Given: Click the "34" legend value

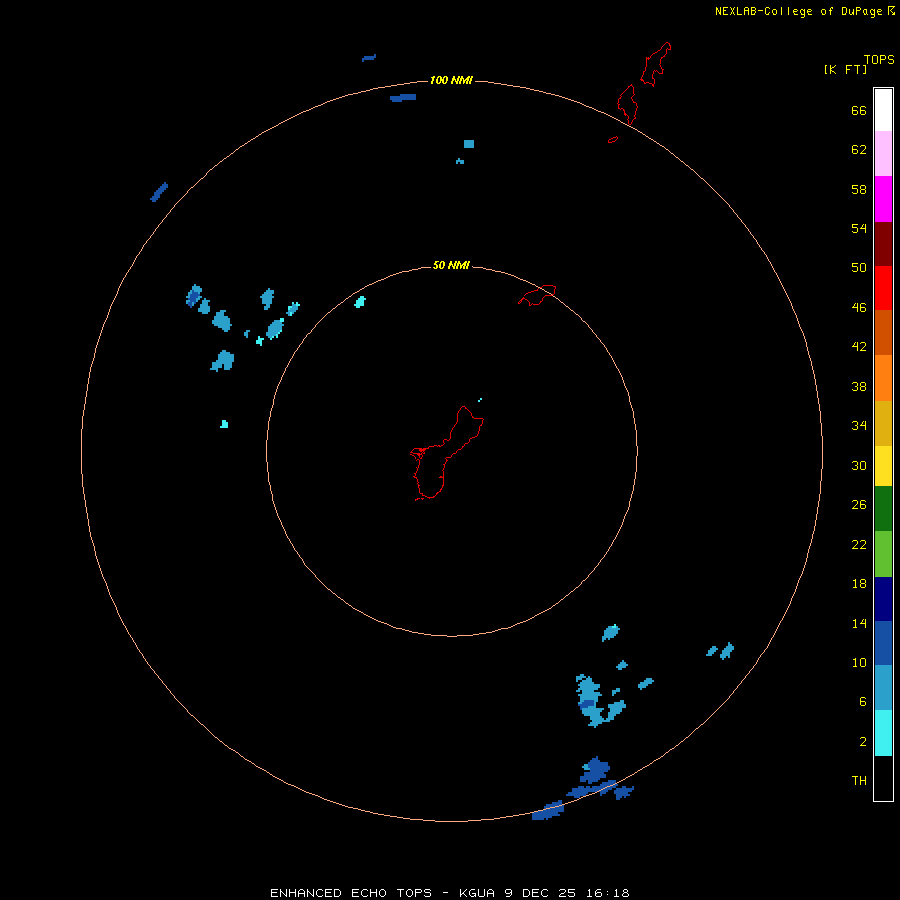Looking at the screenshot, I should tap(859, 426).
